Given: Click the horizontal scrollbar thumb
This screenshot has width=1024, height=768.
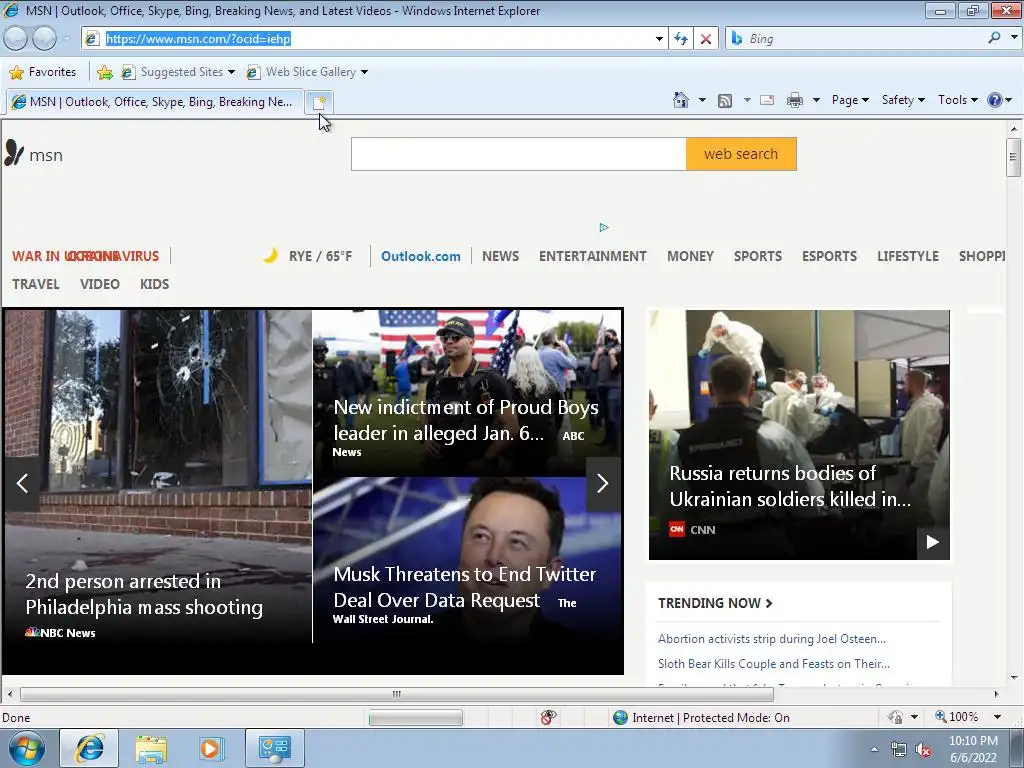Looking at the screenshot, I should 396,694.
